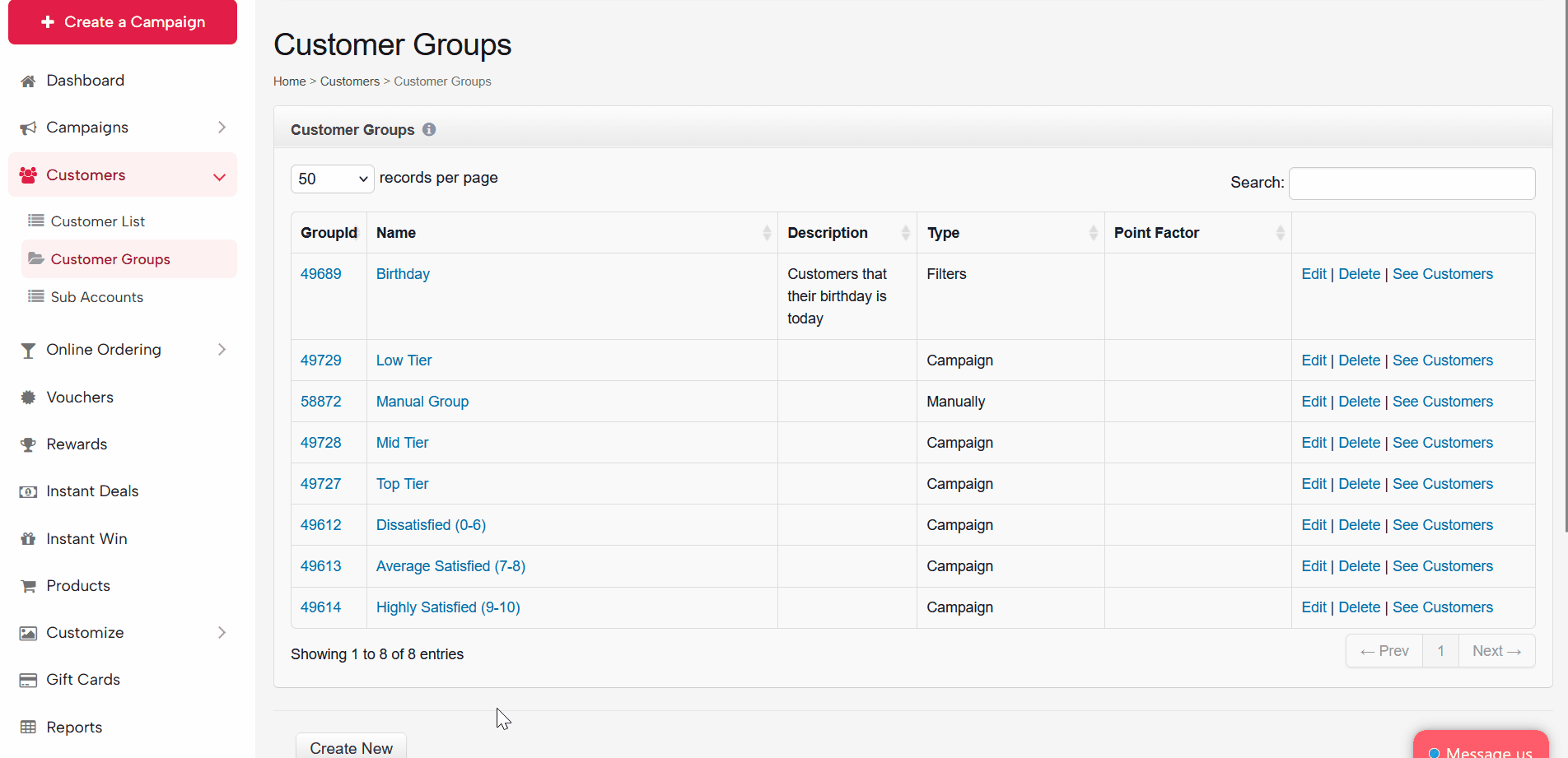Collapse the Customers submenu chevron

pyautogui.click(x=220, y=177)
